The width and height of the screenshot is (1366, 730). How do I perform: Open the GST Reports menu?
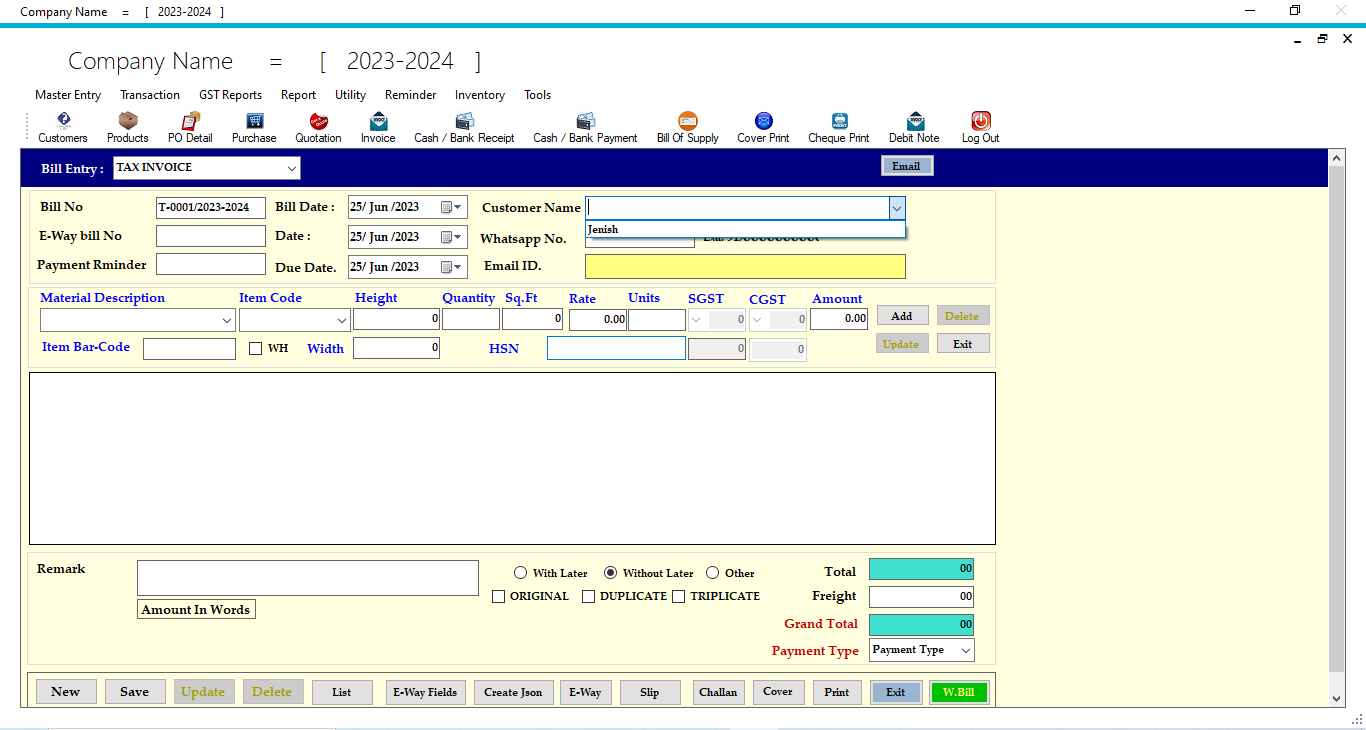tap(230, 95)
